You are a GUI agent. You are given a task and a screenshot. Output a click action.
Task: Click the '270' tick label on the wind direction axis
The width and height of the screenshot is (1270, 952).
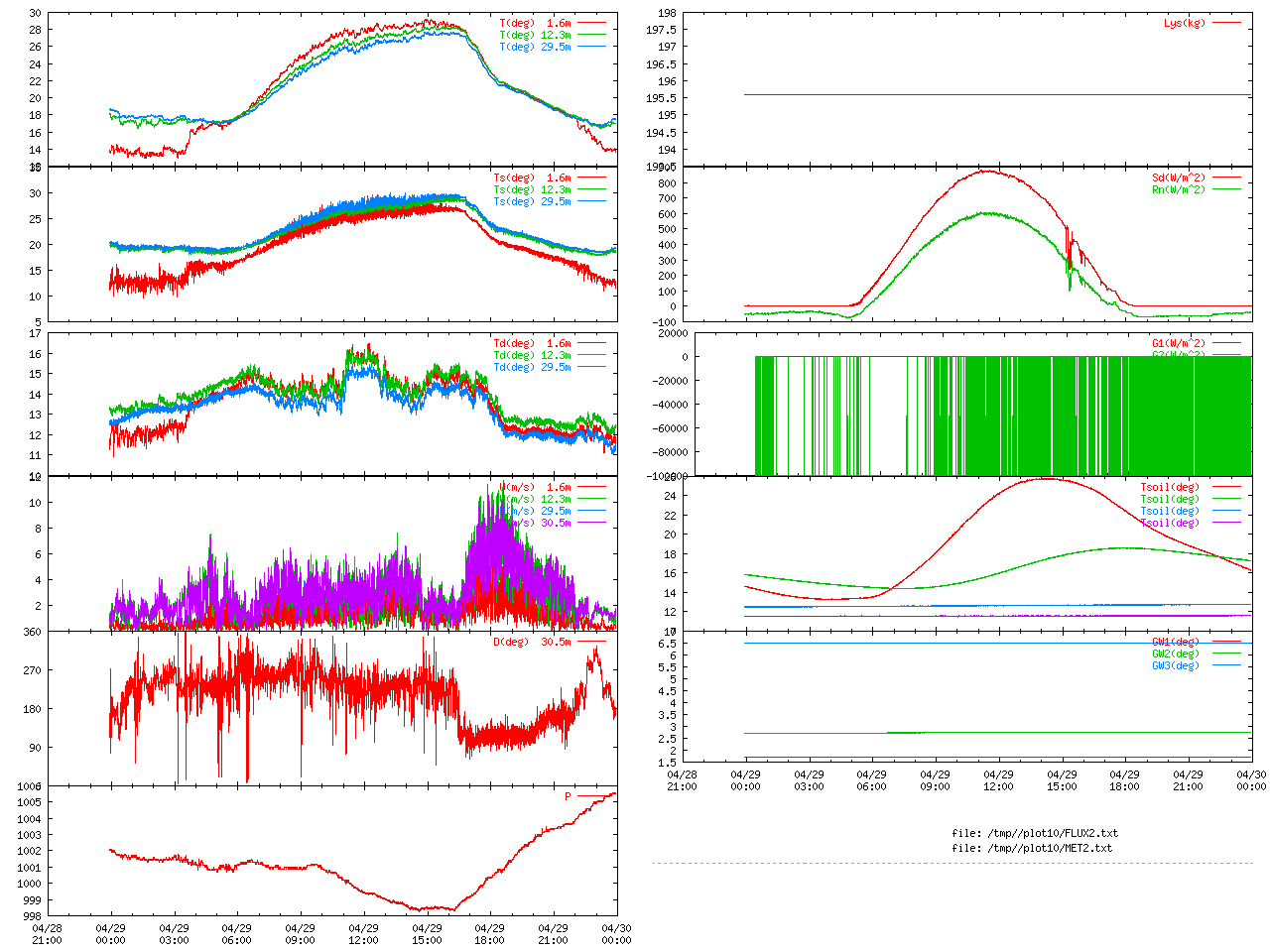click(x=32, y=670)
